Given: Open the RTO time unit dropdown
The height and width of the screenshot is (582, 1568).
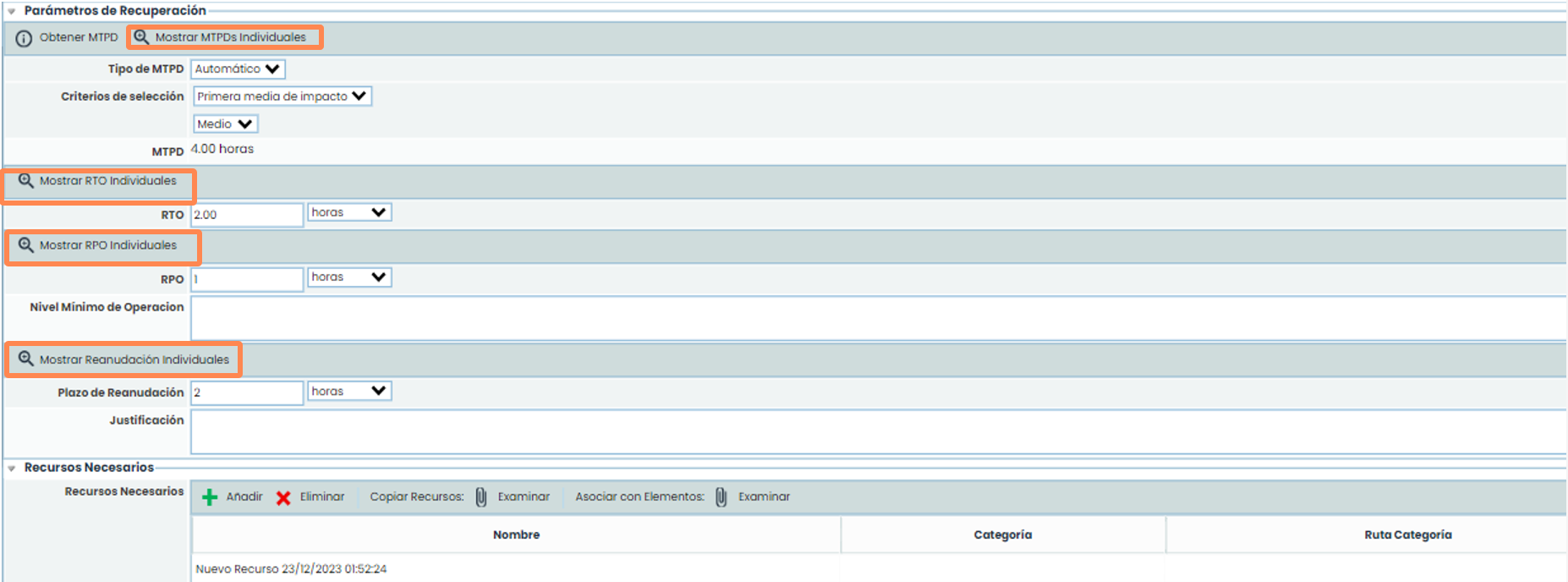Looking at the screenshot, I should (x=348, y=212).
